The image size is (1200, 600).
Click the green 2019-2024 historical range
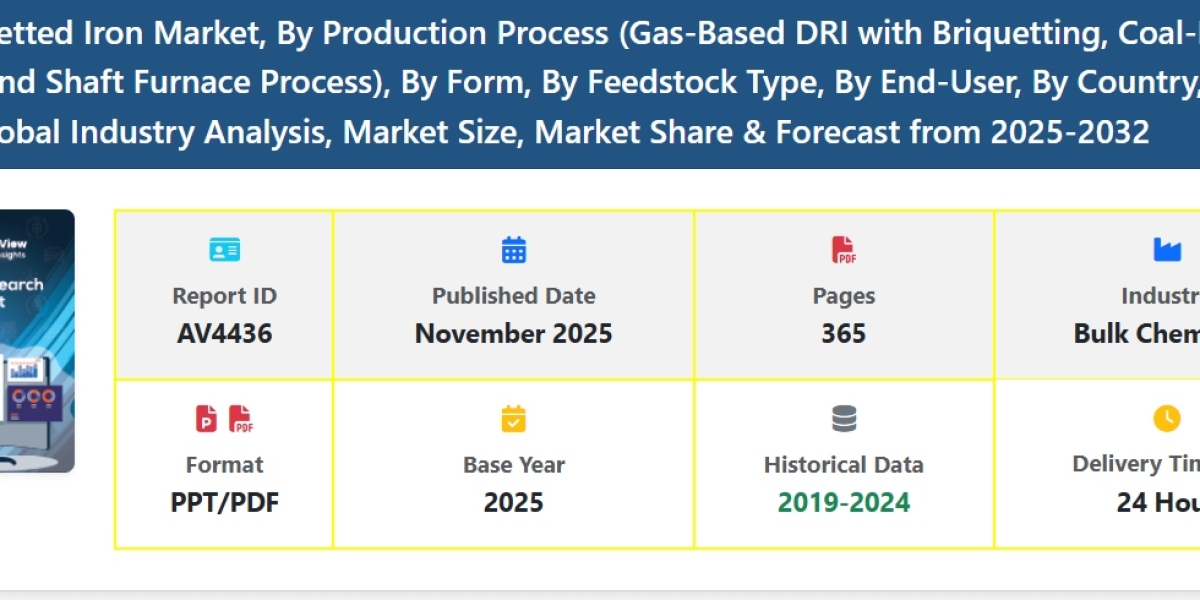click(843, 502)
